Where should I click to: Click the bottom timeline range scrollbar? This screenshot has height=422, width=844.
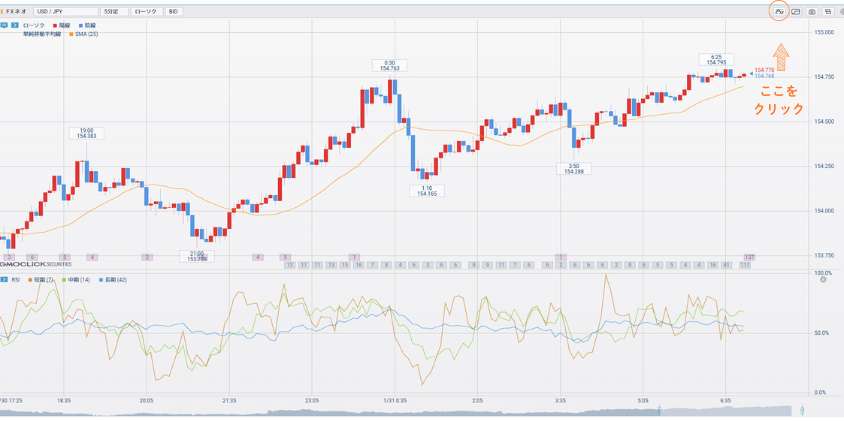click(400, 411)
